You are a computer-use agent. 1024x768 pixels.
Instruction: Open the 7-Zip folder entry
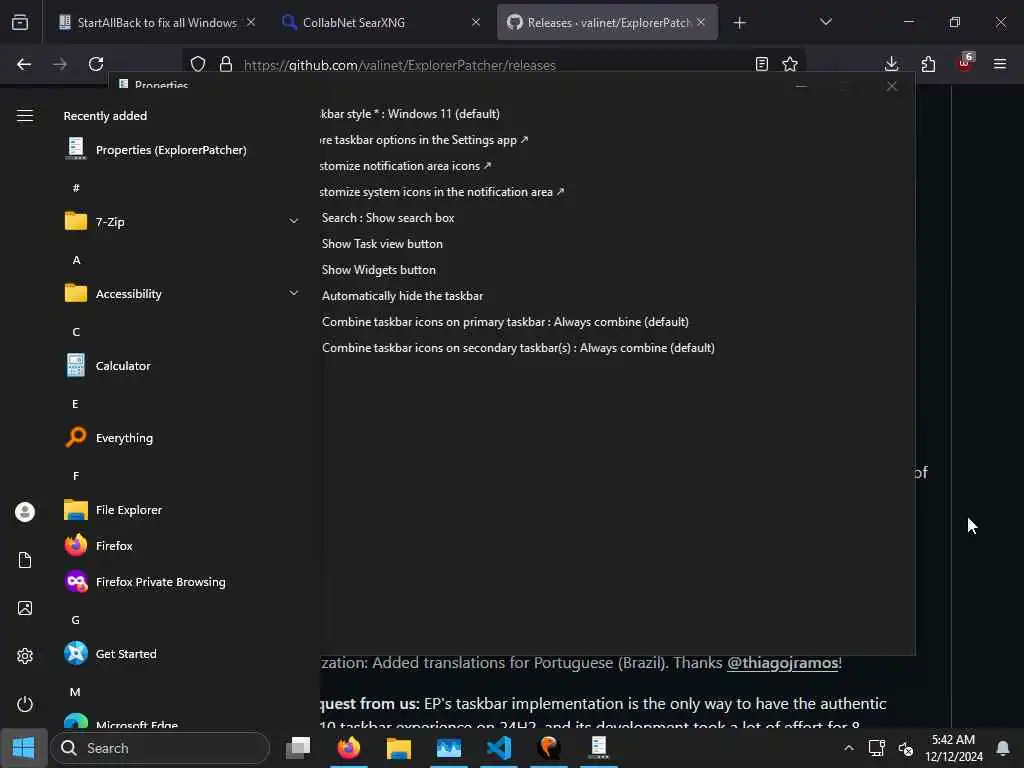click(x=110, y=221)
